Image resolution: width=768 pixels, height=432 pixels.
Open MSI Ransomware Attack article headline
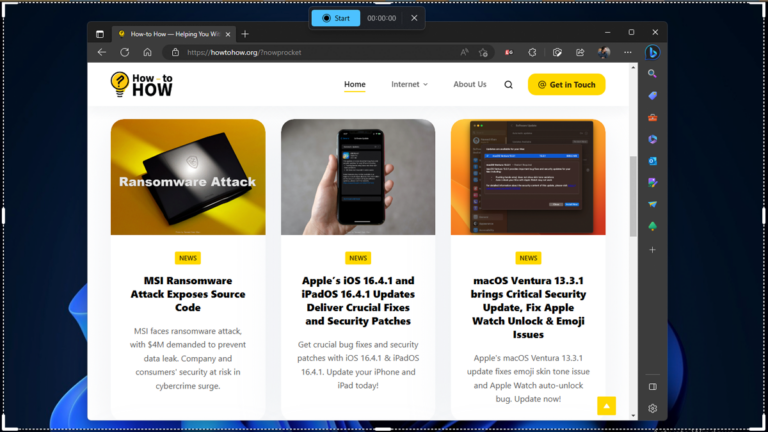pos(188,294)
